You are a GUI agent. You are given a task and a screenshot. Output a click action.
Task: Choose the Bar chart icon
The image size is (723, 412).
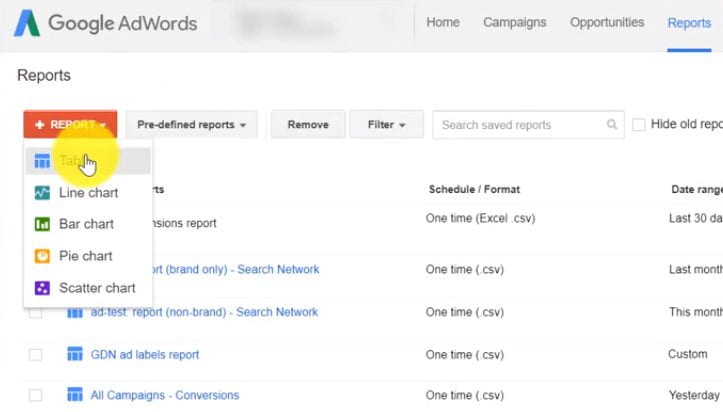42,224
